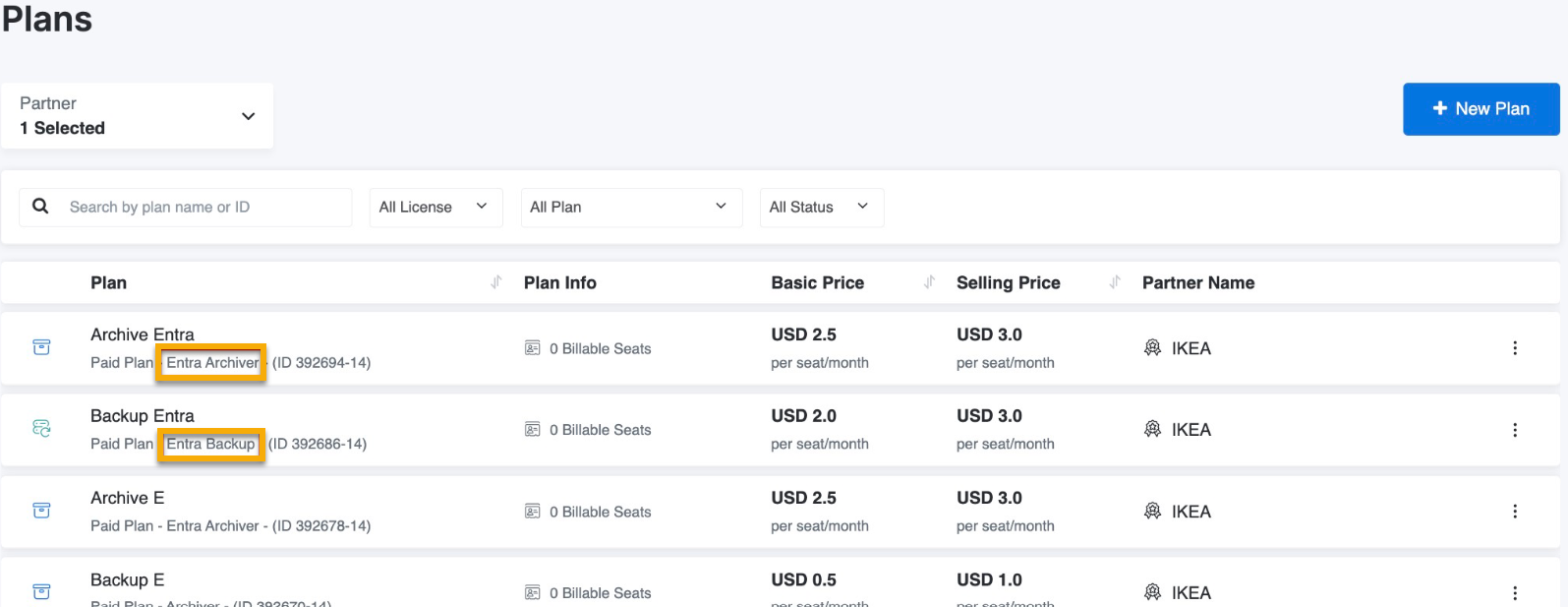Sort the table by Plan column
Viewport: 1568px width, 607px height.
(x=496, y=282)
